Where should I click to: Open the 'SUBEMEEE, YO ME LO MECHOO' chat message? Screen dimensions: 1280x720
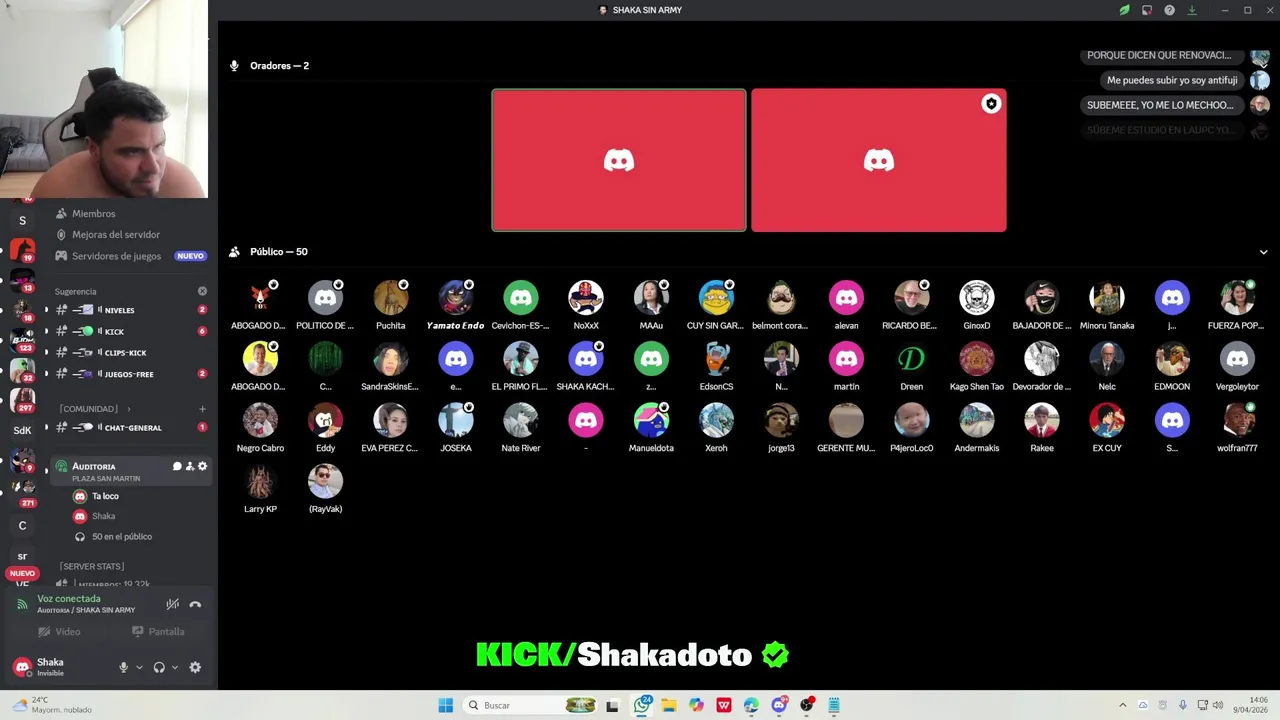click(1160, 105)
